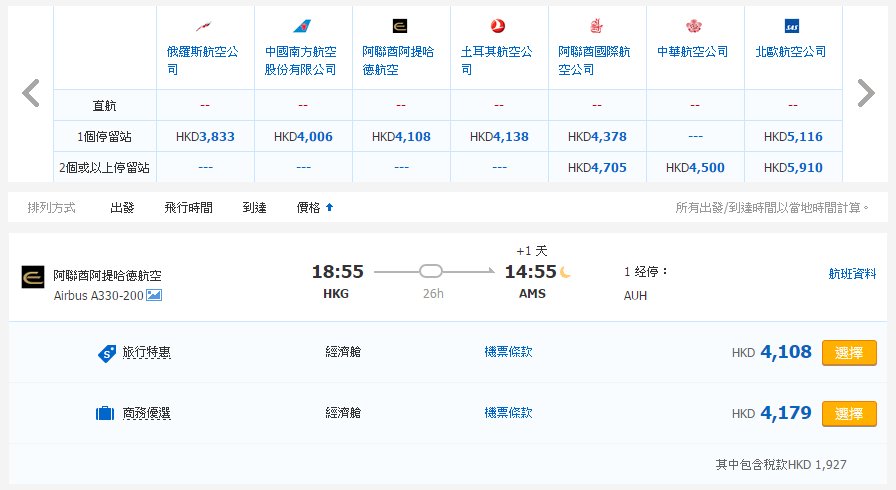896x490 pixels.
Task: Click the stopover marker on flight route line
Action: [x=431, y=271]
